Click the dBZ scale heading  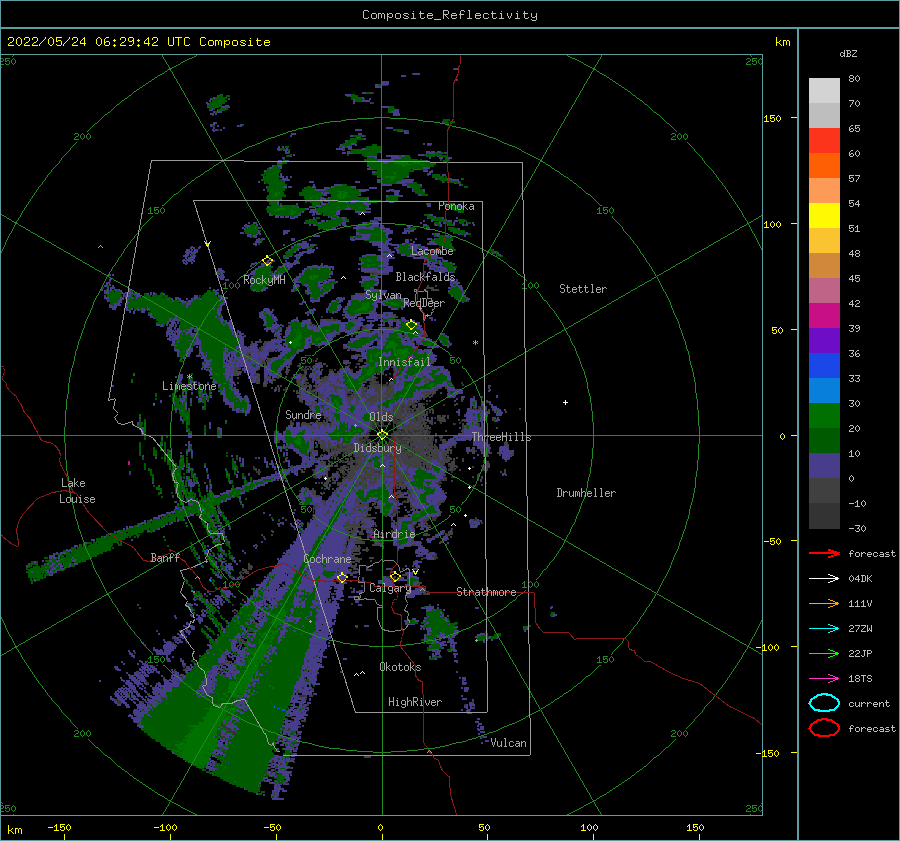[x=848, y=53]
